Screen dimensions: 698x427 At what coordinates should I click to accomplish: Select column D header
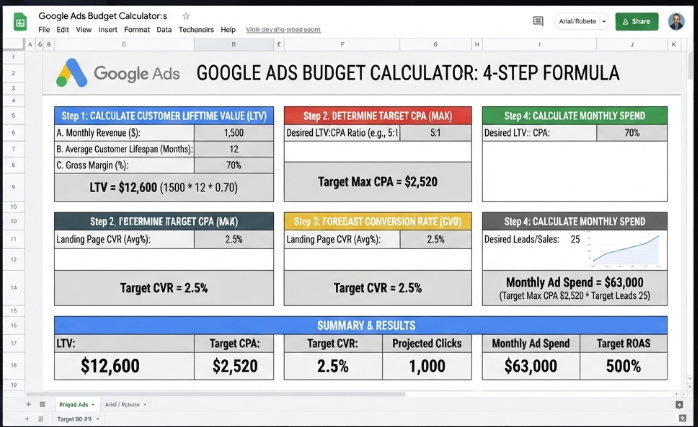click(234, 44)
